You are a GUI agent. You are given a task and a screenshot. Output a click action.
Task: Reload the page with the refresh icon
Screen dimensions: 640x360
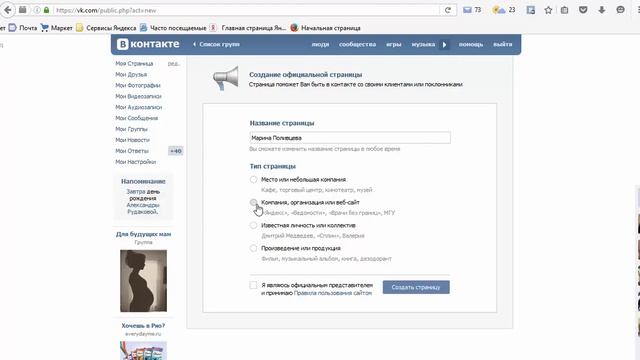point(448,10)
